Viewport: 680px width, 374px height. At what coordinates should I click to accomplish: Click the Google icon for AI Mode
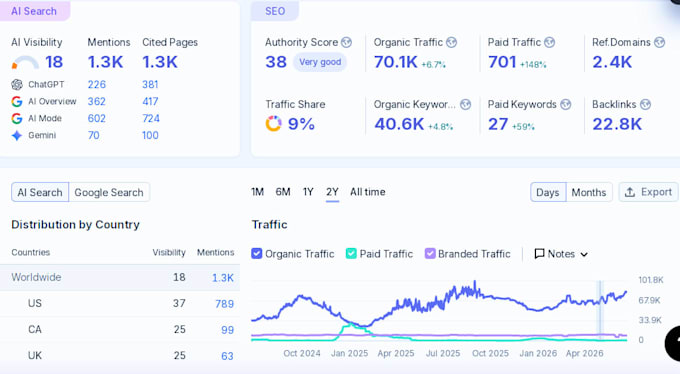(17, 118)
